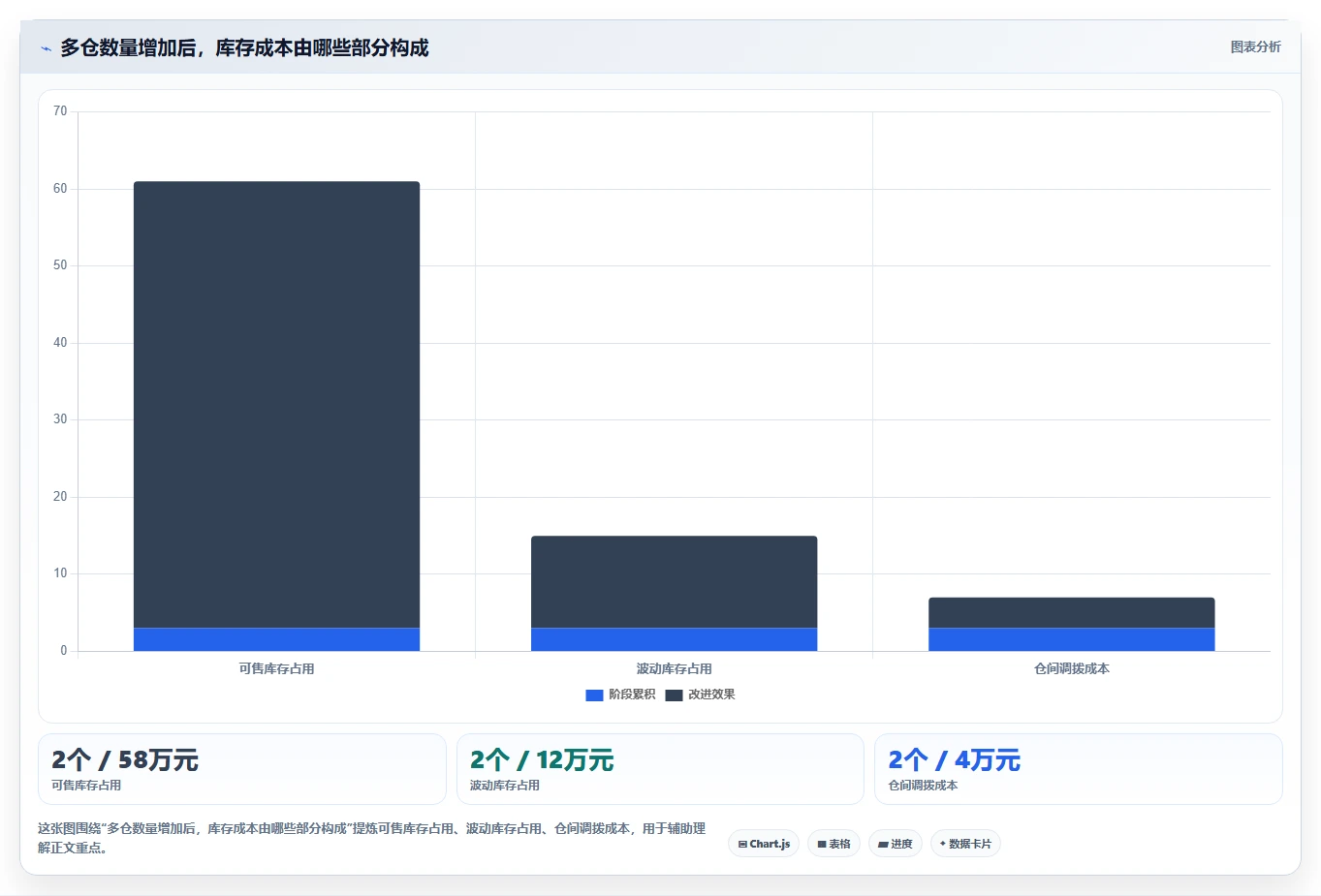
Task: Click the 改进效果 legend label
Action: pyautogui.click(x=711, y=695)
